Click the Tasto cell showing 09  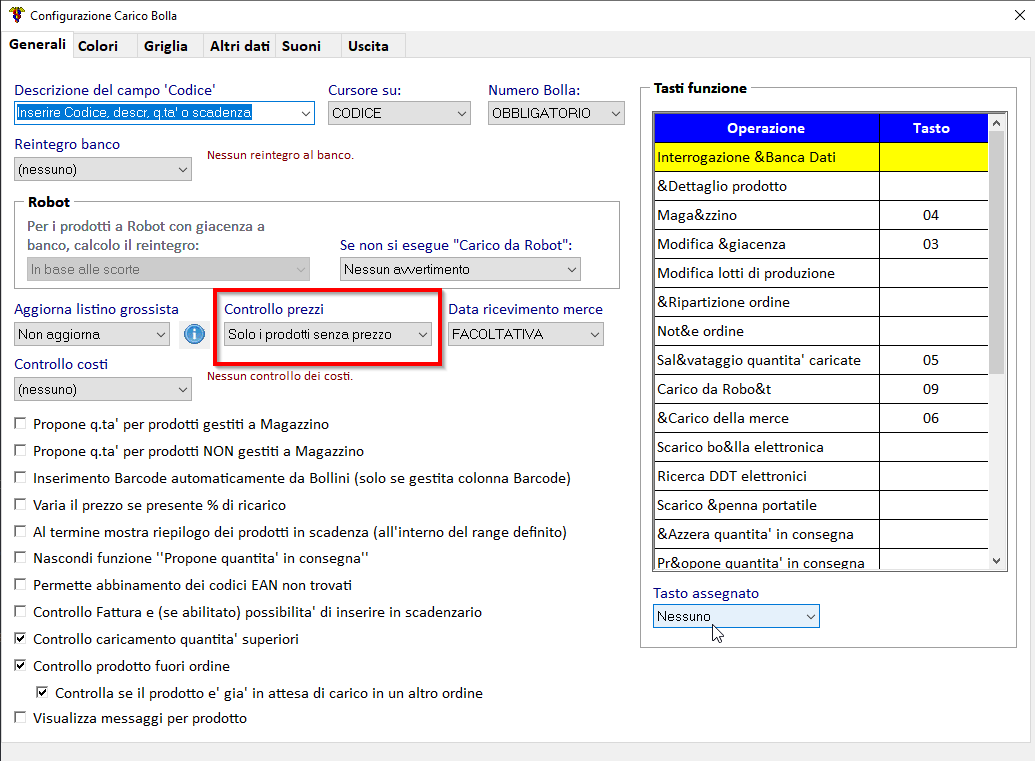[934, 389]
